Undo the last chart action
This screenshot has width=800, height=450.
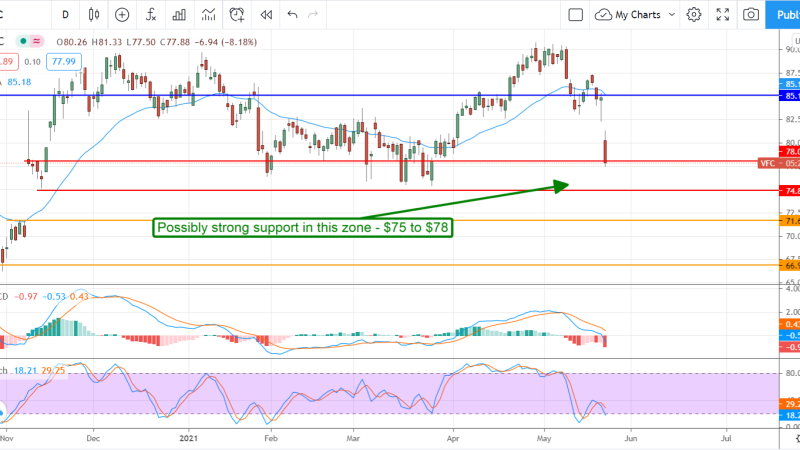point(293,15)
